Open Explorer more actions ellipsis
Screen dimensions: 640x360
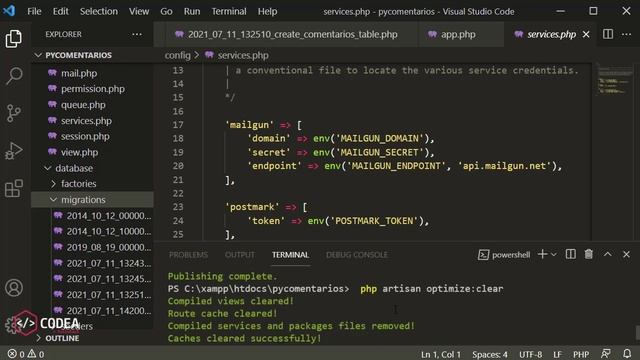coord(137,34)
